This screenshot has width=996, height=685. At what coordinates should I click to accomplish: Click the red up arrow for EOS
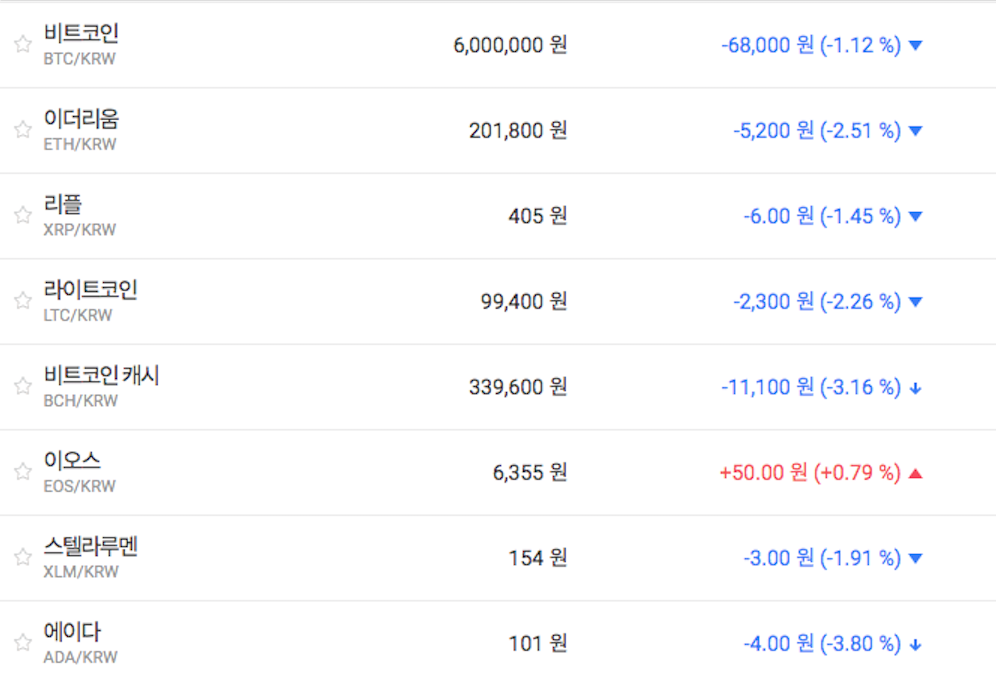[x=915, y=473]
